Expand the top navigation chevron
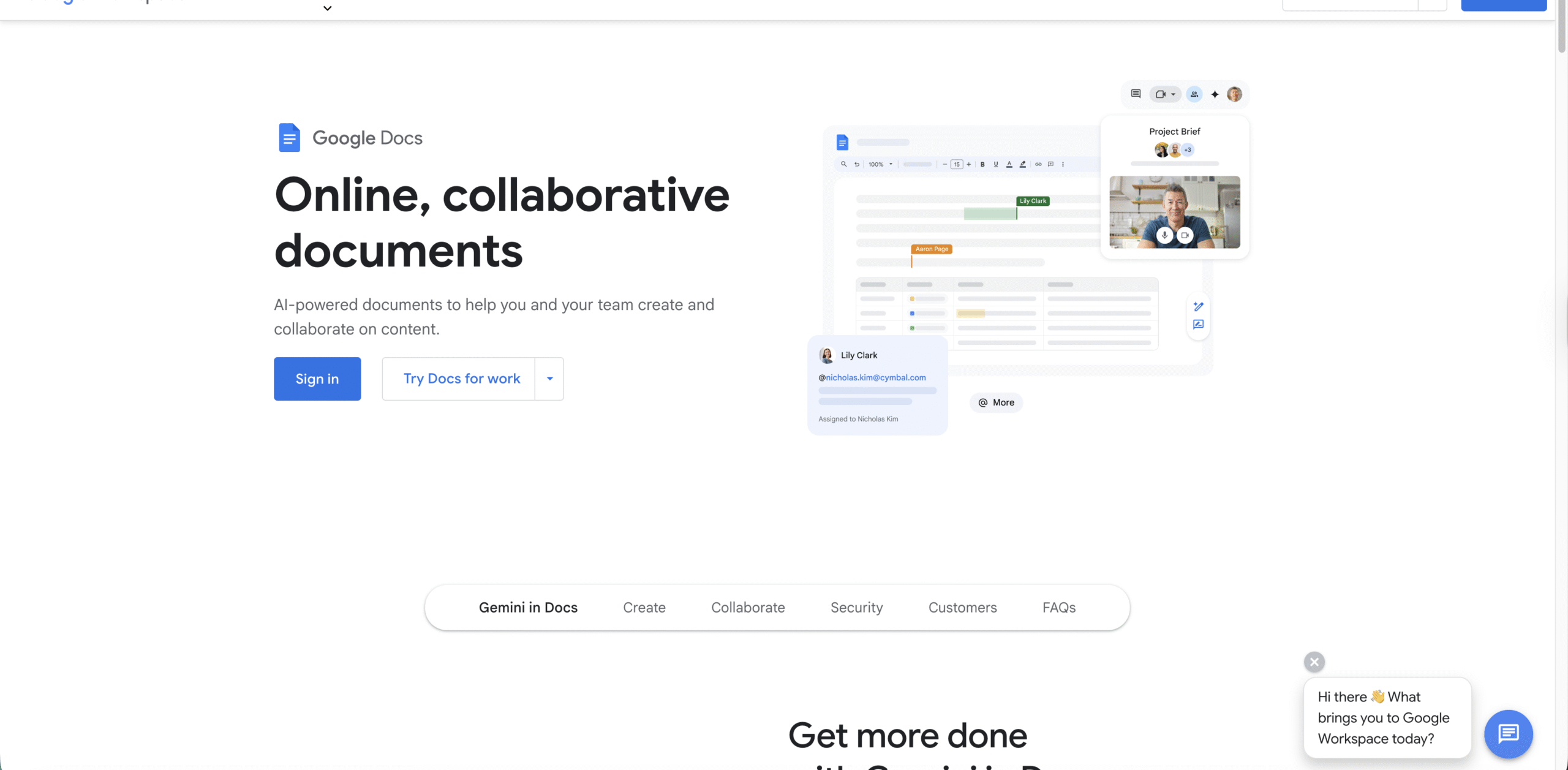1568x770 pixels. (327, 9)
